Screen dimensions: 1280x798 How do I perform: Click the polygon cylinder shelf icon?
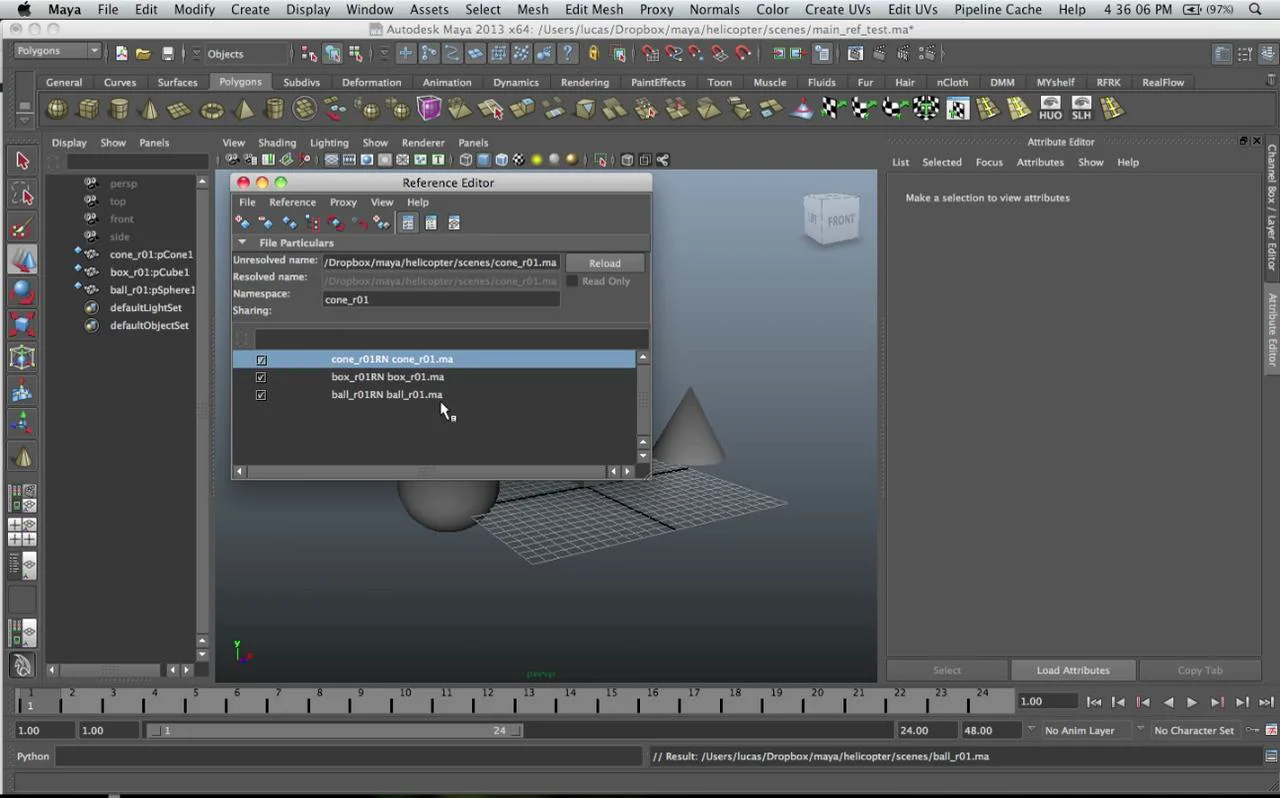[x=119, y=109]
